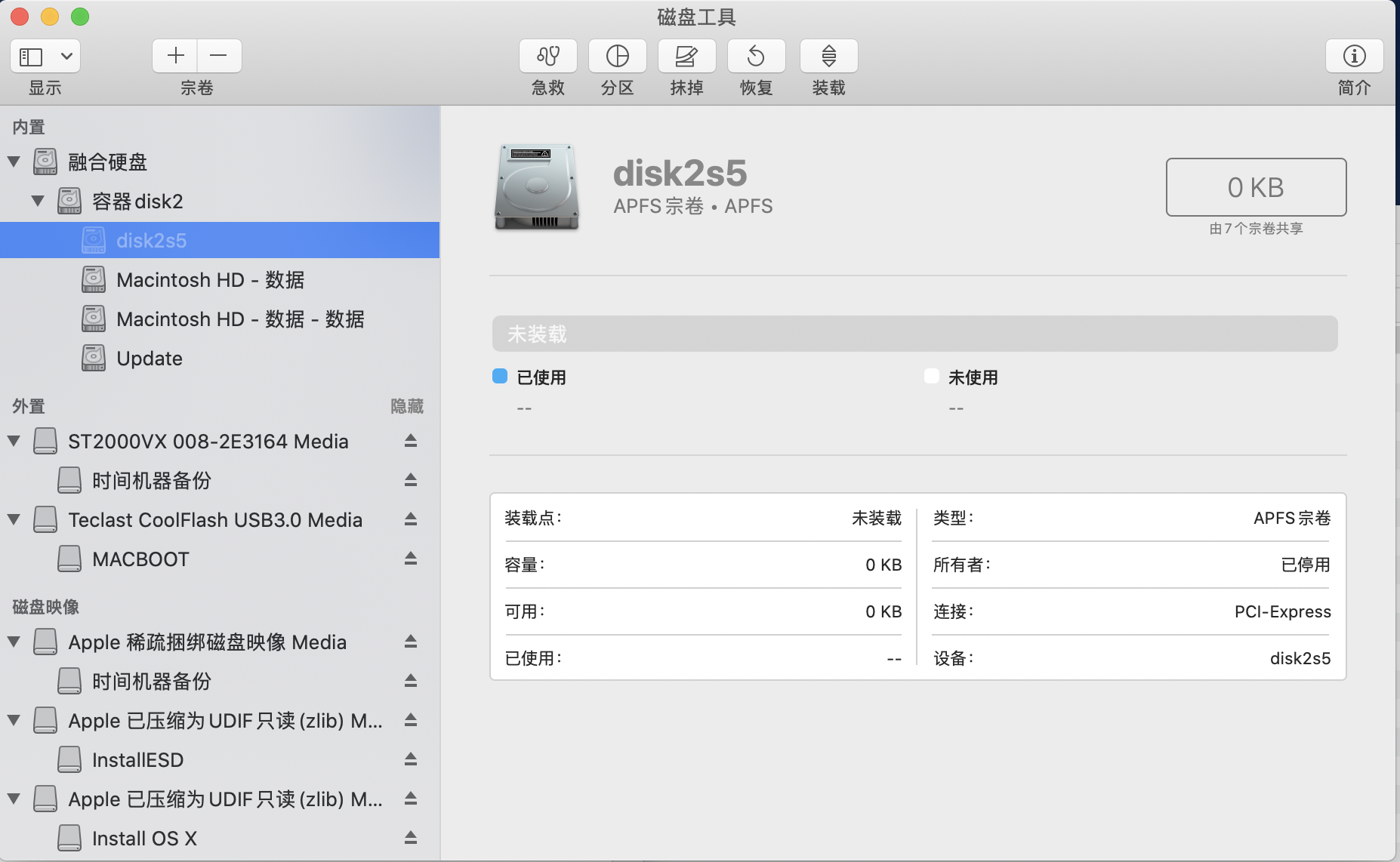Eject the InstallESD disk image
Image resolution: width=1400 pixels, height=862 pixels.
click(x=410, y=759)
